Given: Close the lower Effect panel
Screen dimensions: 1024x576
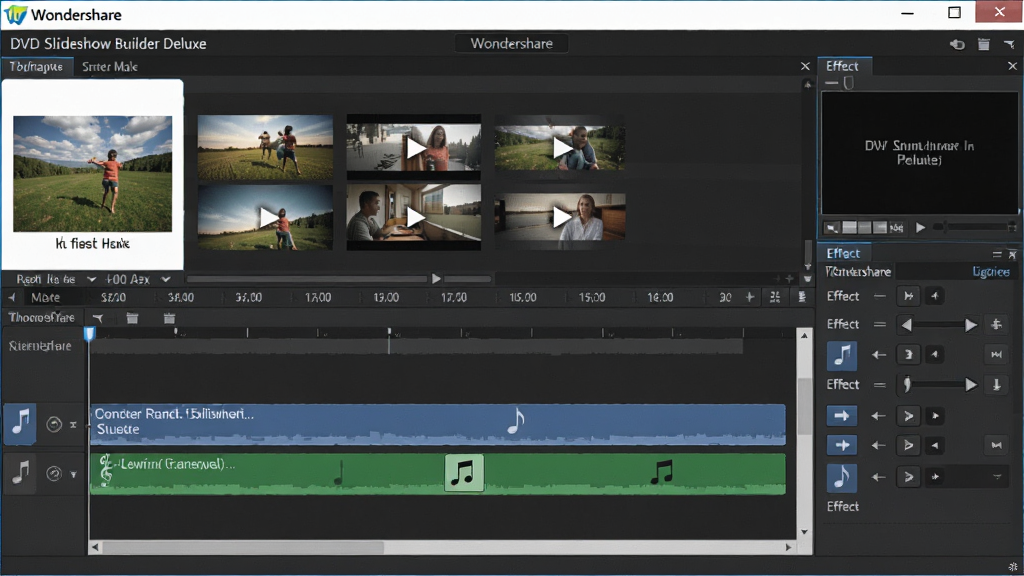Looking at the screenshot, I should 1012,254.
